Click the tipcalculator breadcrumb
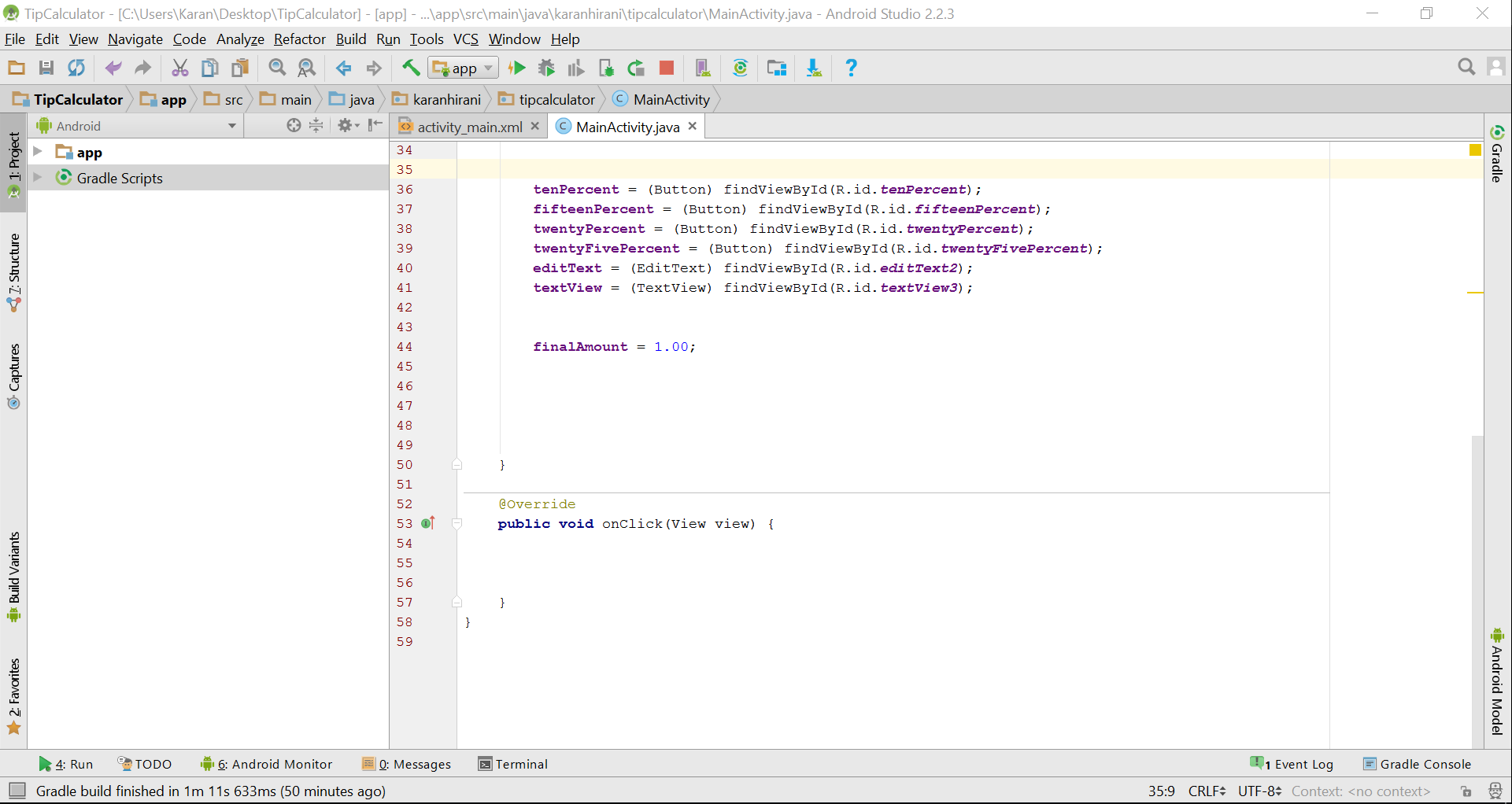 547,100
